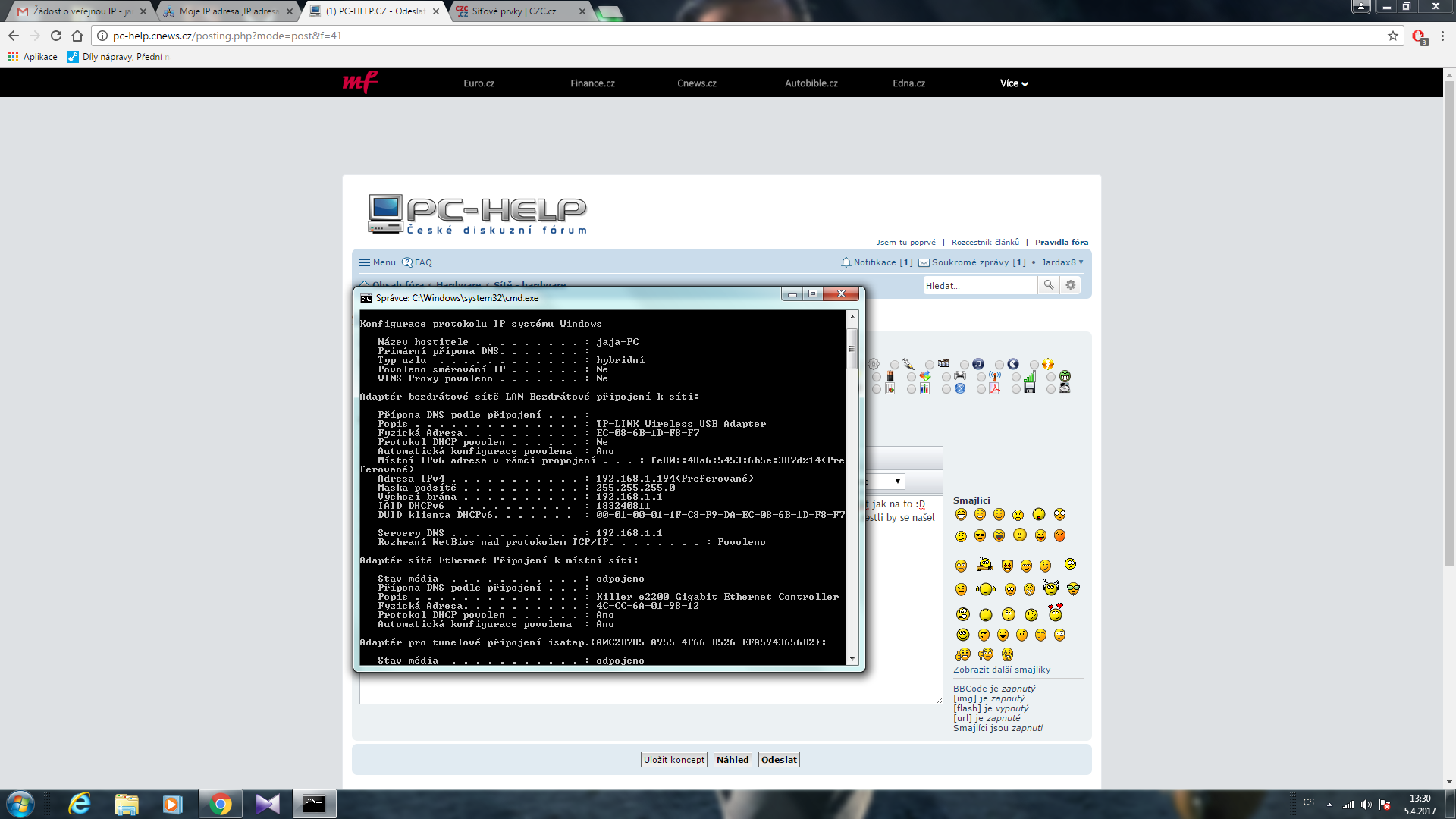Bookmark page with the star icon

click(x=1393, y=36)
